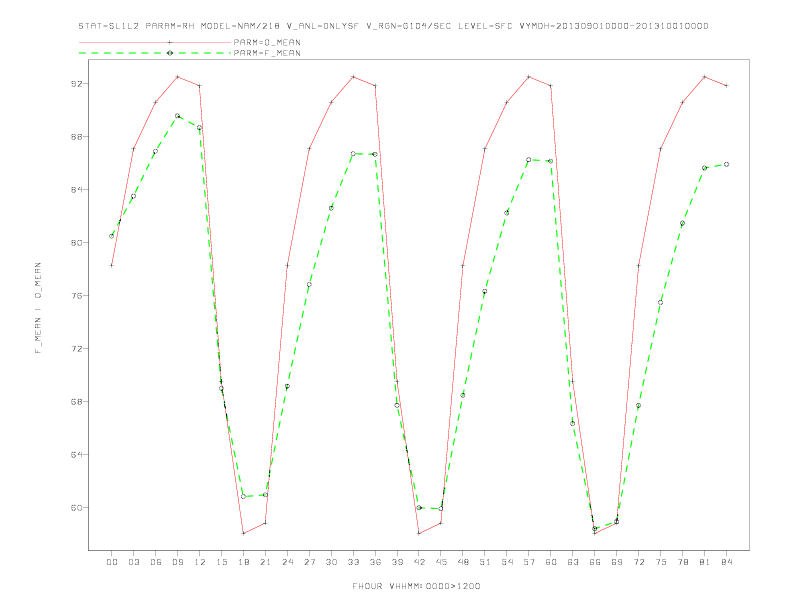The height and width of the screenshot is (612, 792).
Task: Click V_ANL=ONLYSF in the chart title
Action: click(322, 26)
